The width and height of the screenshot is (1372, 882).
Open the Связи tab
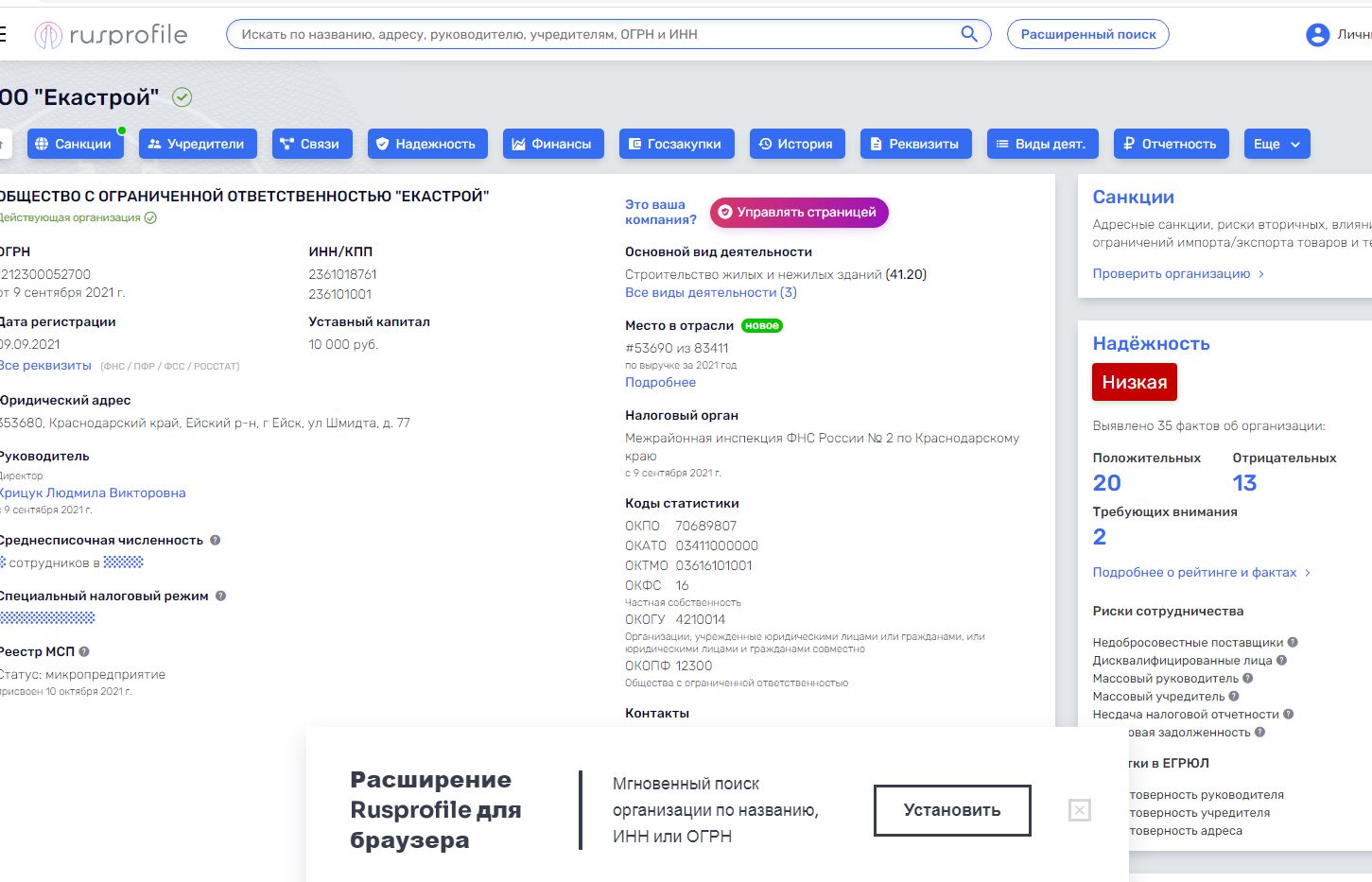point(311,144)
